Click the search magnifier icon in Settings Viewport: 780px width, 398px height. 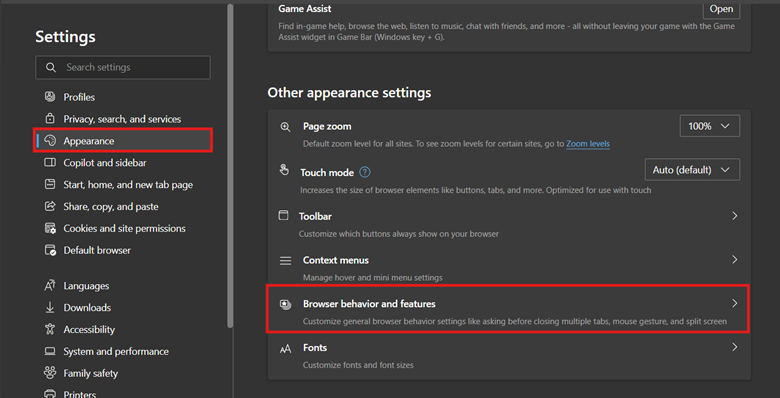pyautogui.click(x=51, y=67)
